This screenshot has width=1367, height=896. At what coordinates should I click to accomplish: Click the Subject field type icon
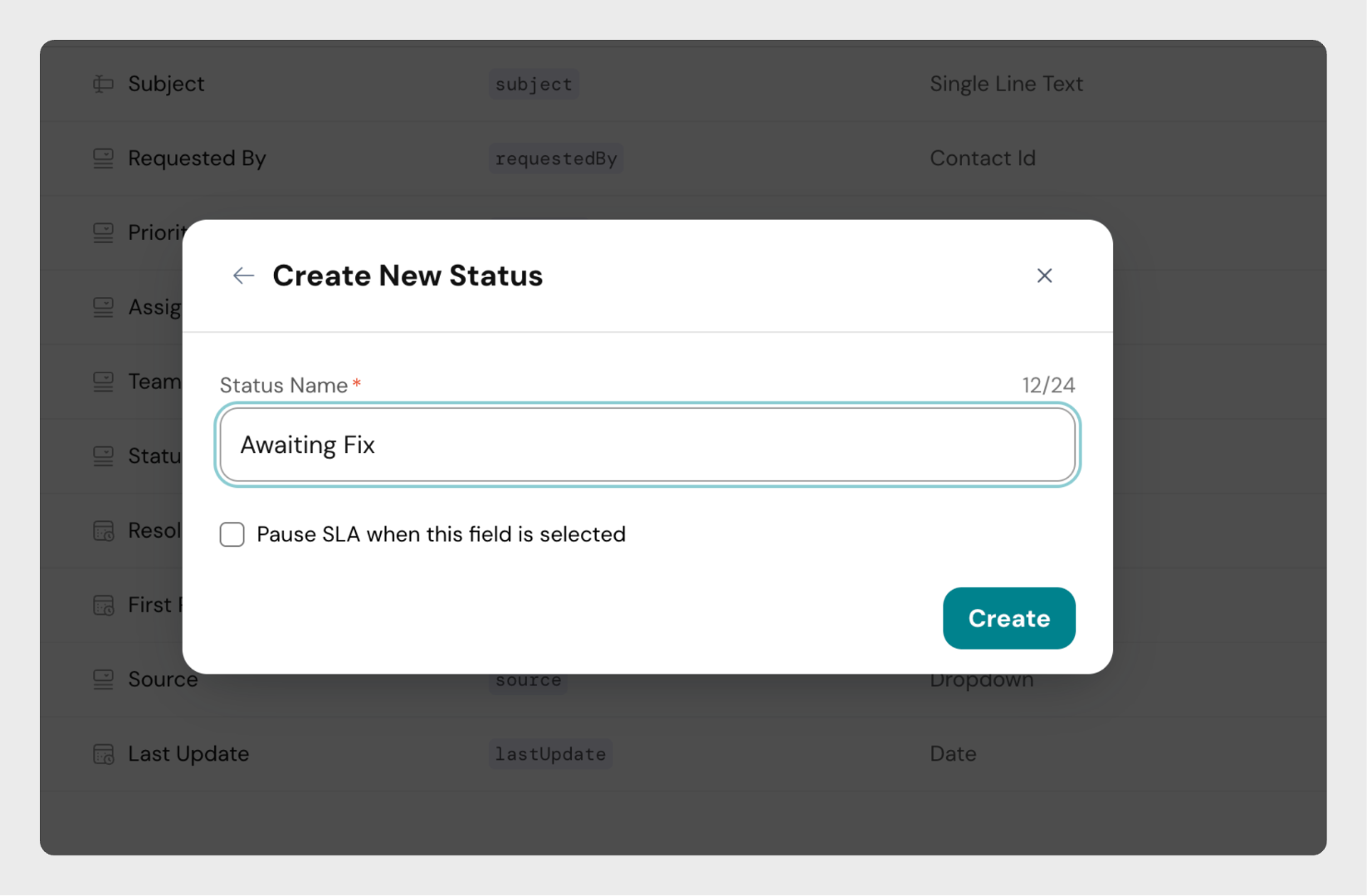pyautogui.click(x=103, y=84)
